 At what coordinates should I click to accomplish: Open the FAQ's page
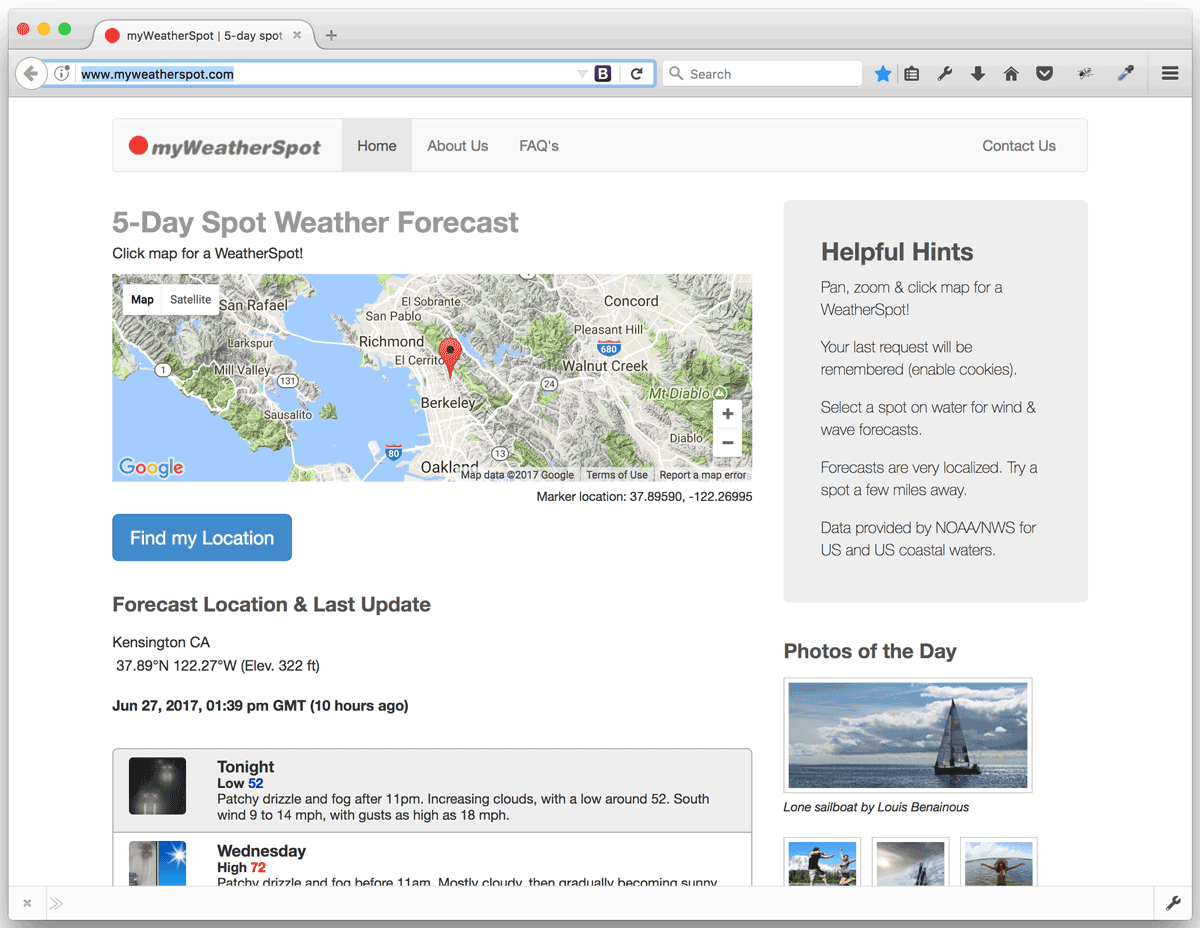pyautogui.click(x=539, y=146)
